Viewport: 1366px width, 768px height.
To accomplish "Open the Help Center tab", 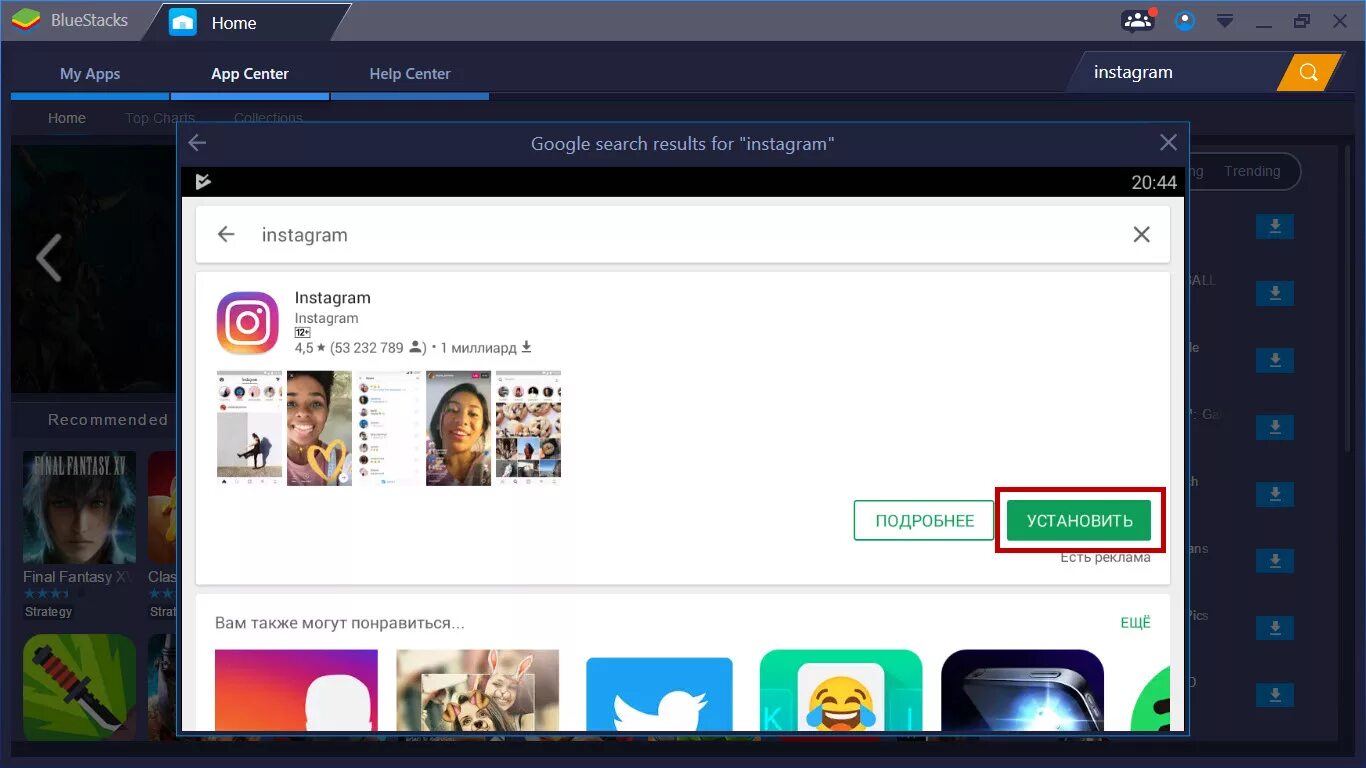I will (x=410, y=74).
